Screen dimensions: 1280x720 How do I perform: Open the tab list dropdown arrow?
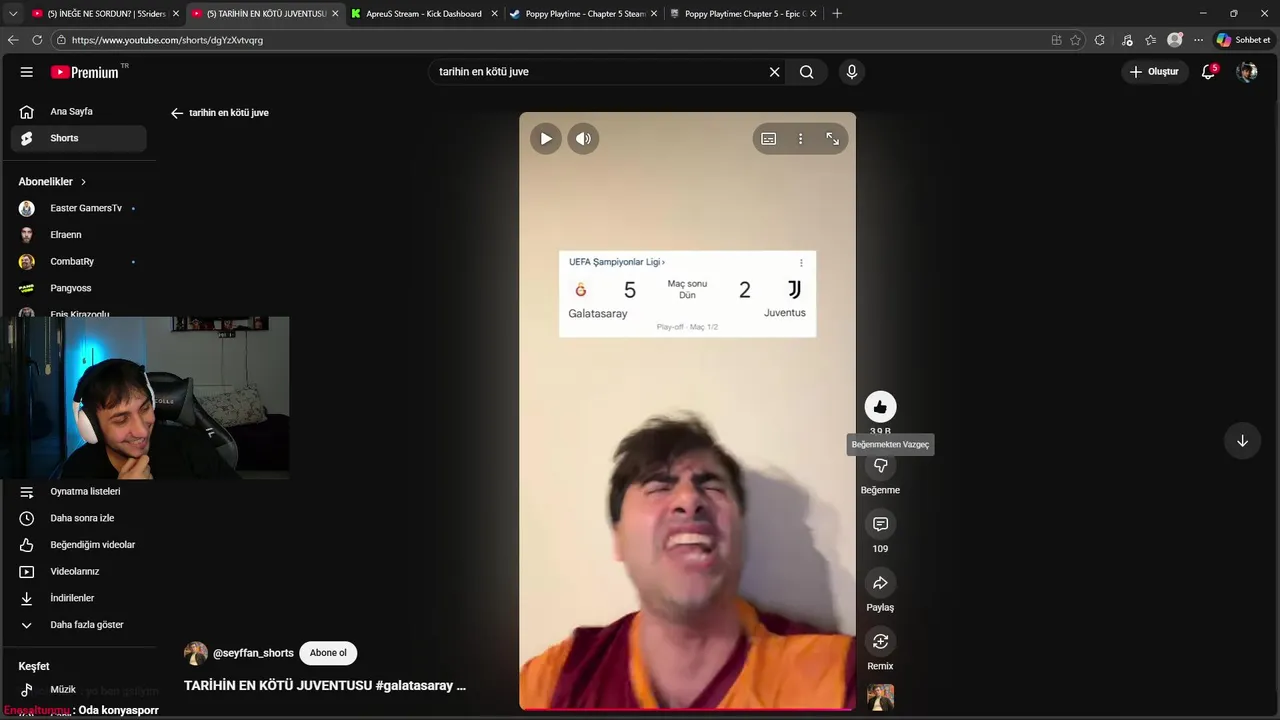click(x=13, y=14)
